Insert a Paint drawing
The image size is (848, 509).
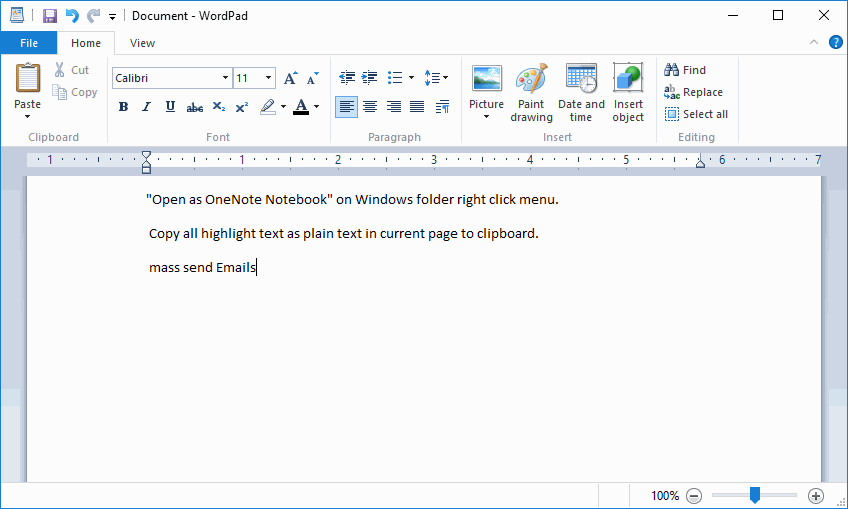pyautogui.click(x=532, y=92)
